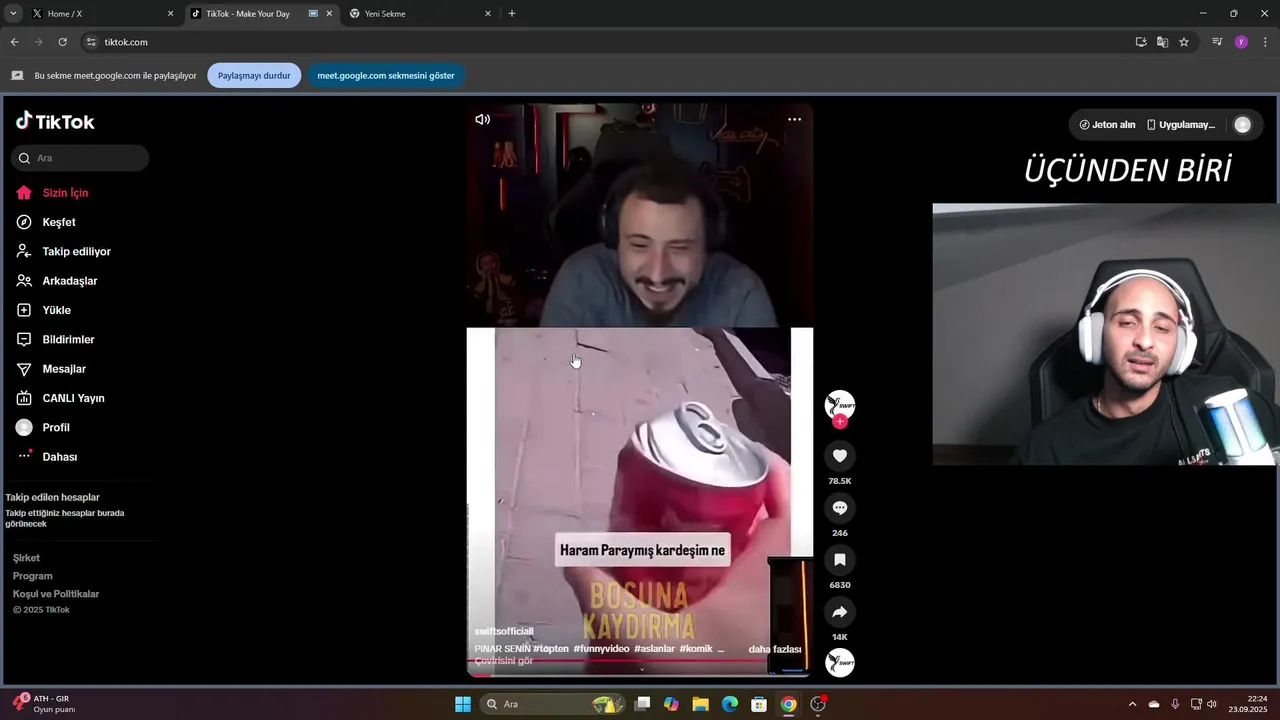Image resolution: width=1280 pixels, height=720 pixels.
Task: Open video options three-dot menu
Action: coord(794,119)
